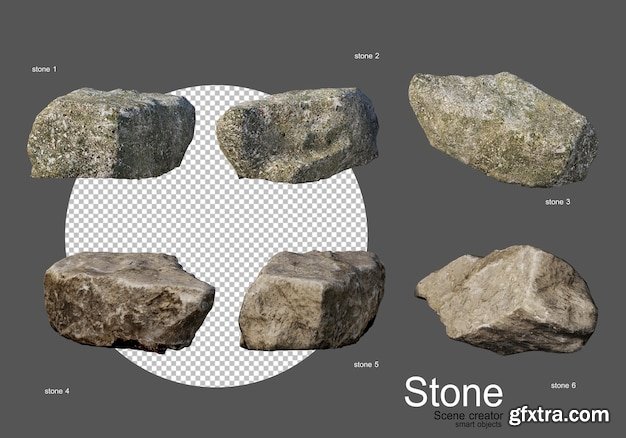626x438 pixels.
Task: Click the "stone 1" text label
Action: pos(44,69)
